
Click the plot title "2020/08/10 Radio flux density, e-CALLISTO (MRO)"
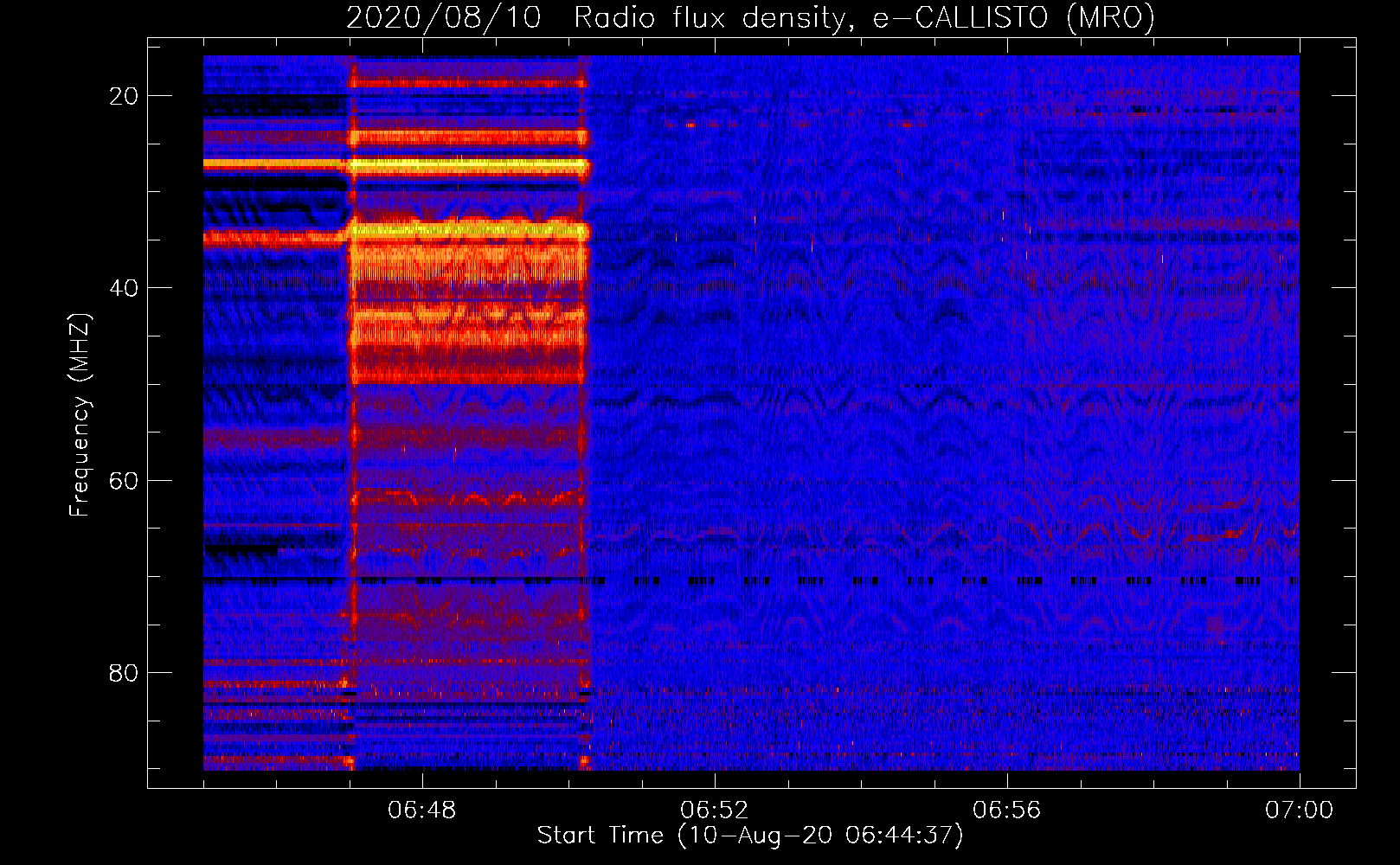(x=750, y=17)
